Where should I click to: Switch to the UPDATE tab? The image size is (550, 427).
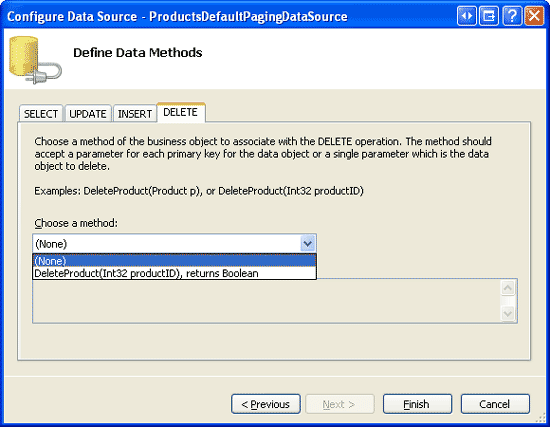(x=88, y=114)
